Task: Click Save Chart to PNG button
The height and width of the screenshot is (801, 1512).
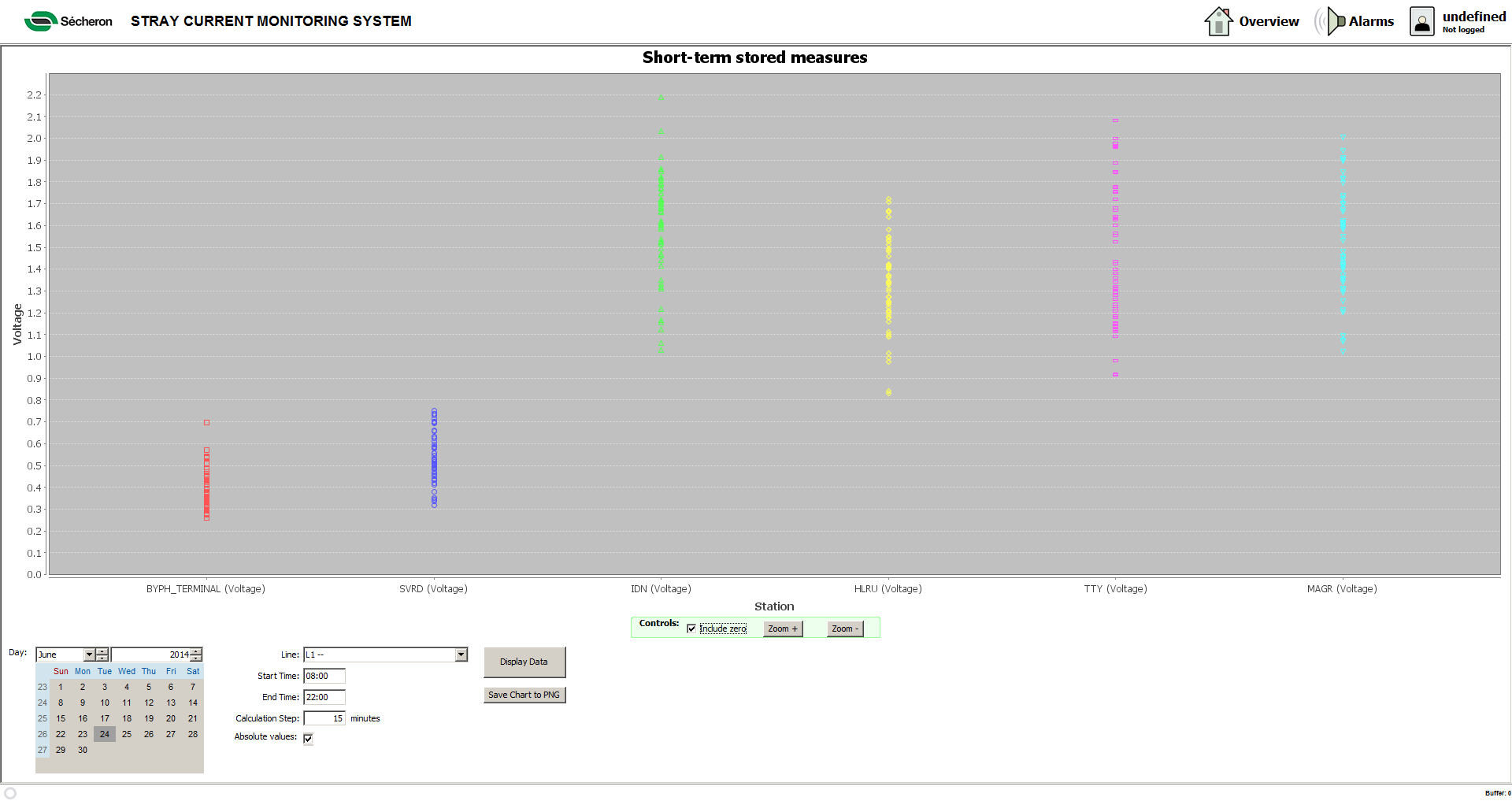Action: point(524,695)
